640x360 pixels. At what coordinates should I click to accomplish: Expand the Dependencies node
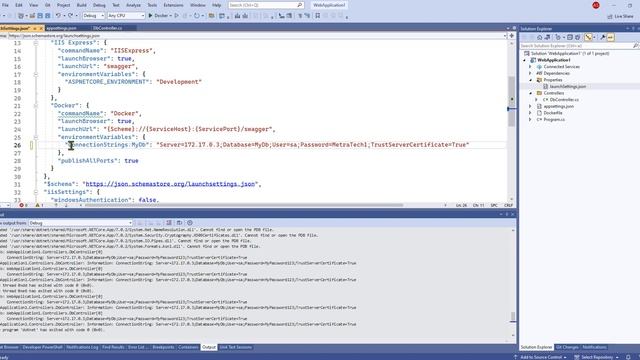coord(531,73)
